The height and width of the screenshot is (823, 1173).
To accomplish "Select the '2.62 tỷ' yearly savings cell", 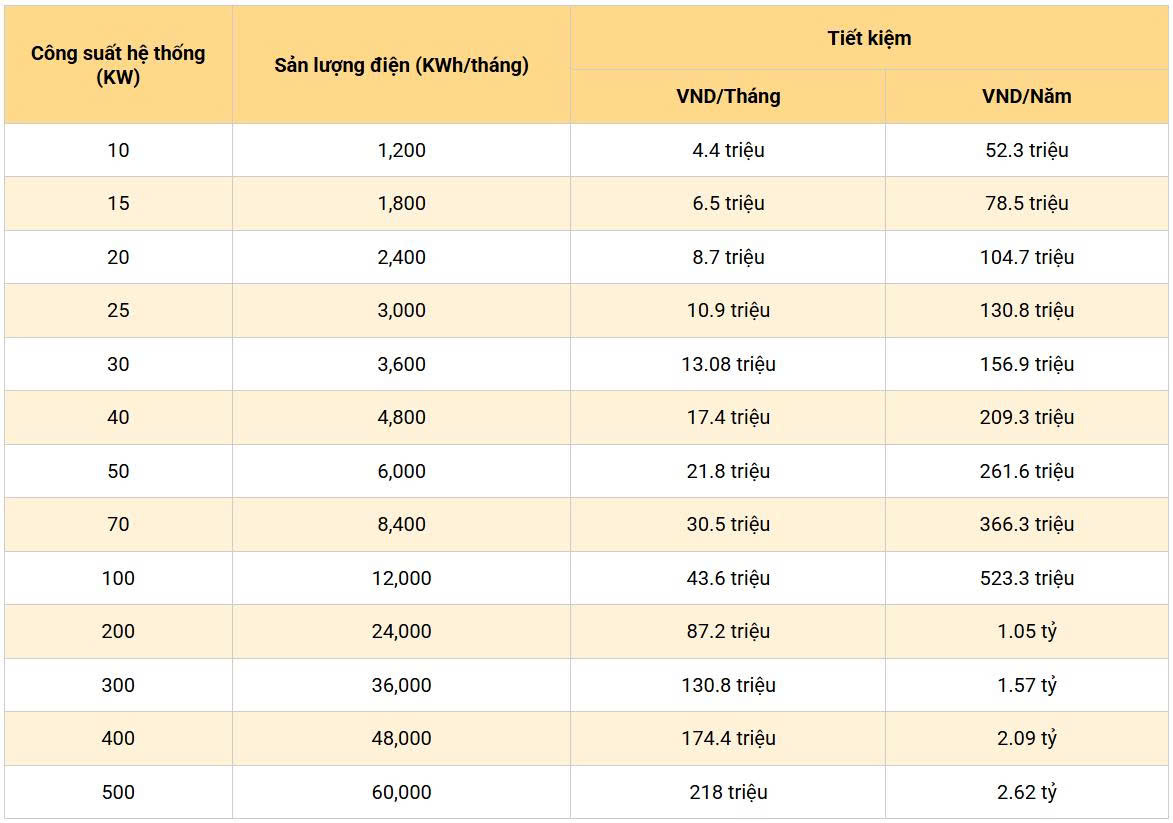I will (1027, 792).
